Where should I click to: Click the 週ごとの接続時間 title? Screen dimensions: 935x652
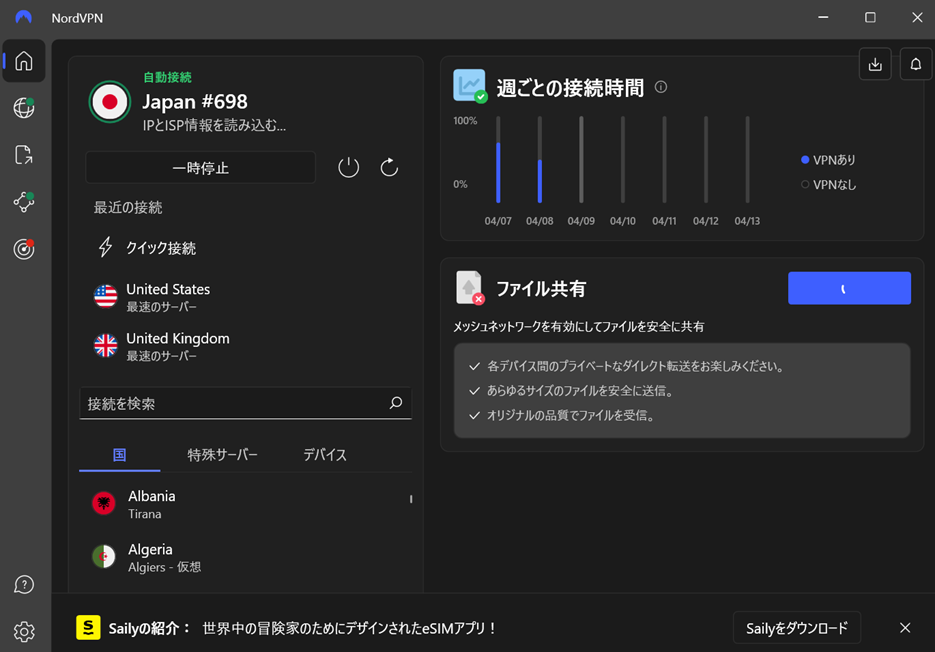570,88
